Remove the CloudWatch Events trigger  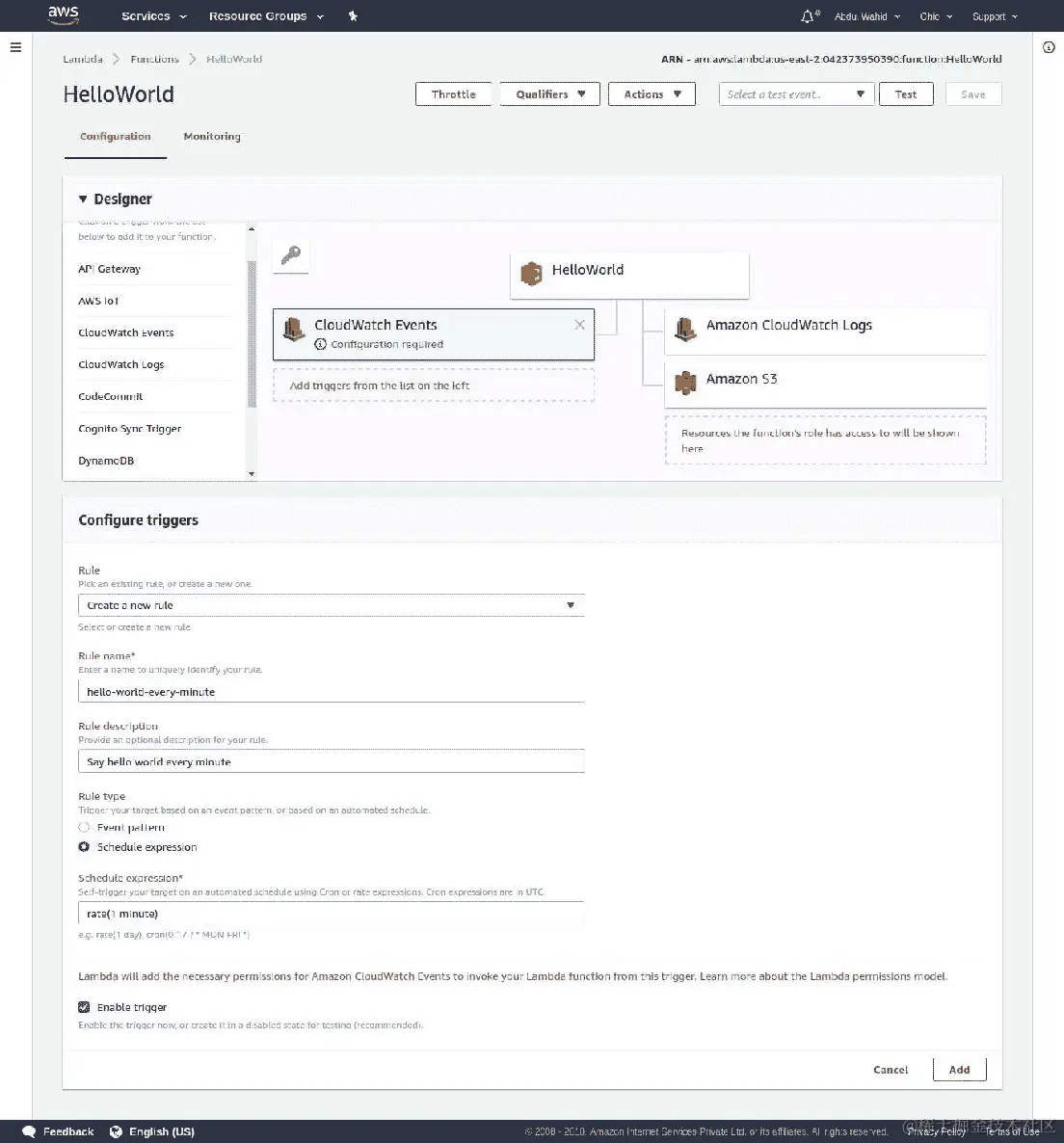[x=579, y=325]
